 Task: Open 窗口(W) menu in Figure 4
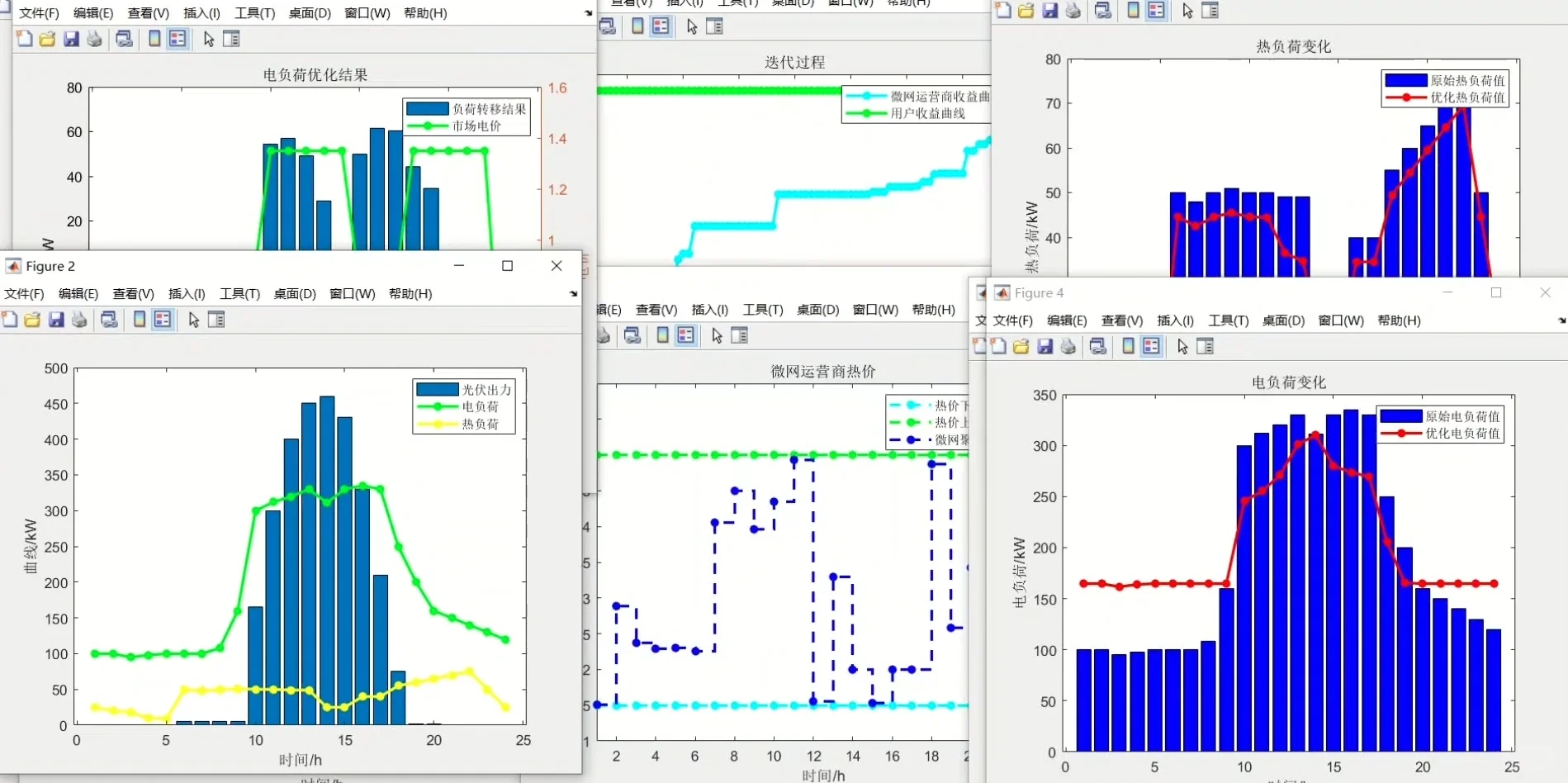point(1341,320)
